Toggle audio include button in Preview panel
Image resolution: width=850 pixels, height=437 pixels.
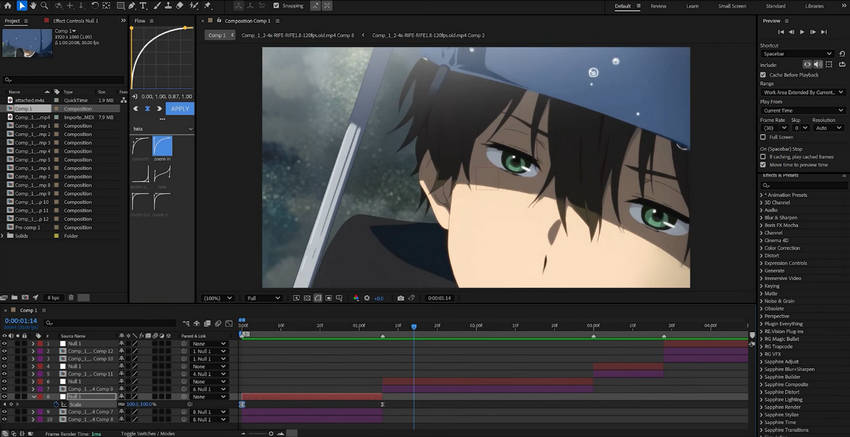(817, 65)
